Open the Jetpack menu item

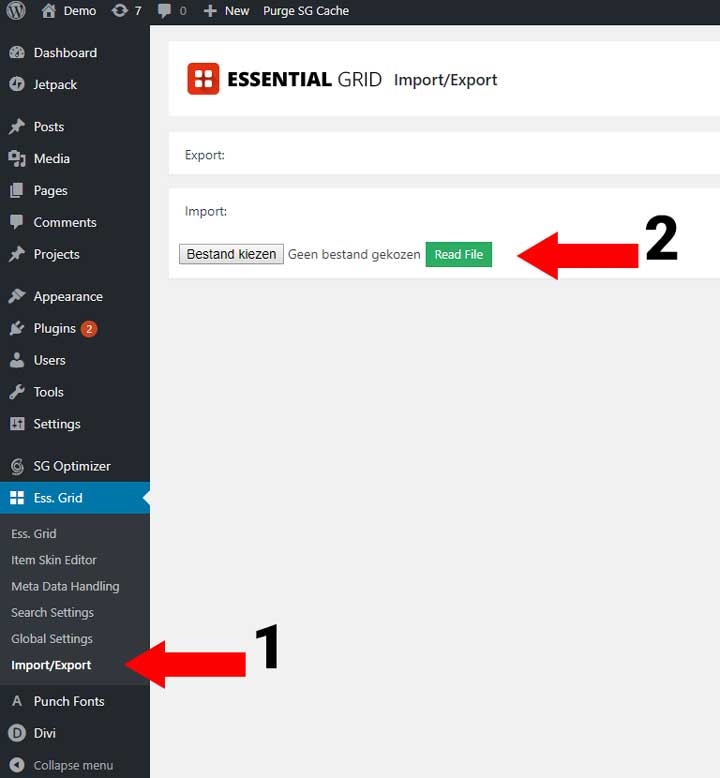[55, 85]
